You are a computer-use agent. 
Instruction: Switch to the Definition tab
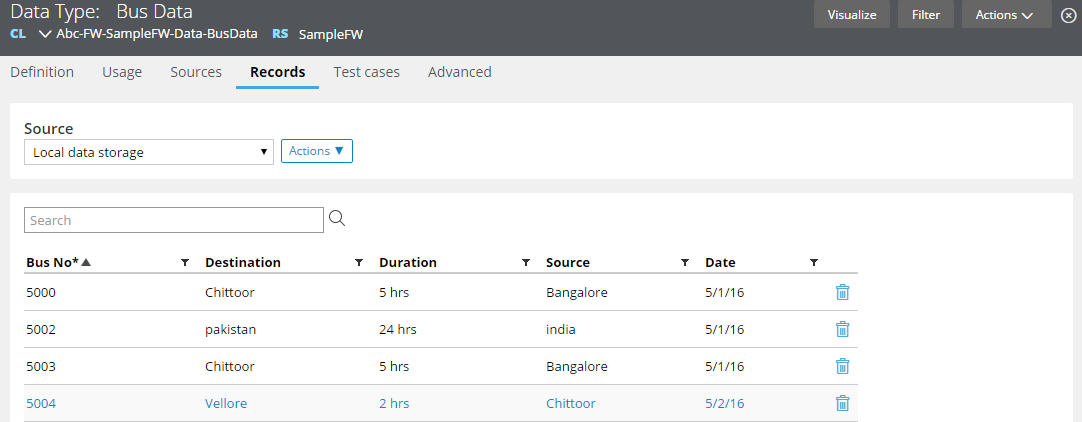(42, 72)
